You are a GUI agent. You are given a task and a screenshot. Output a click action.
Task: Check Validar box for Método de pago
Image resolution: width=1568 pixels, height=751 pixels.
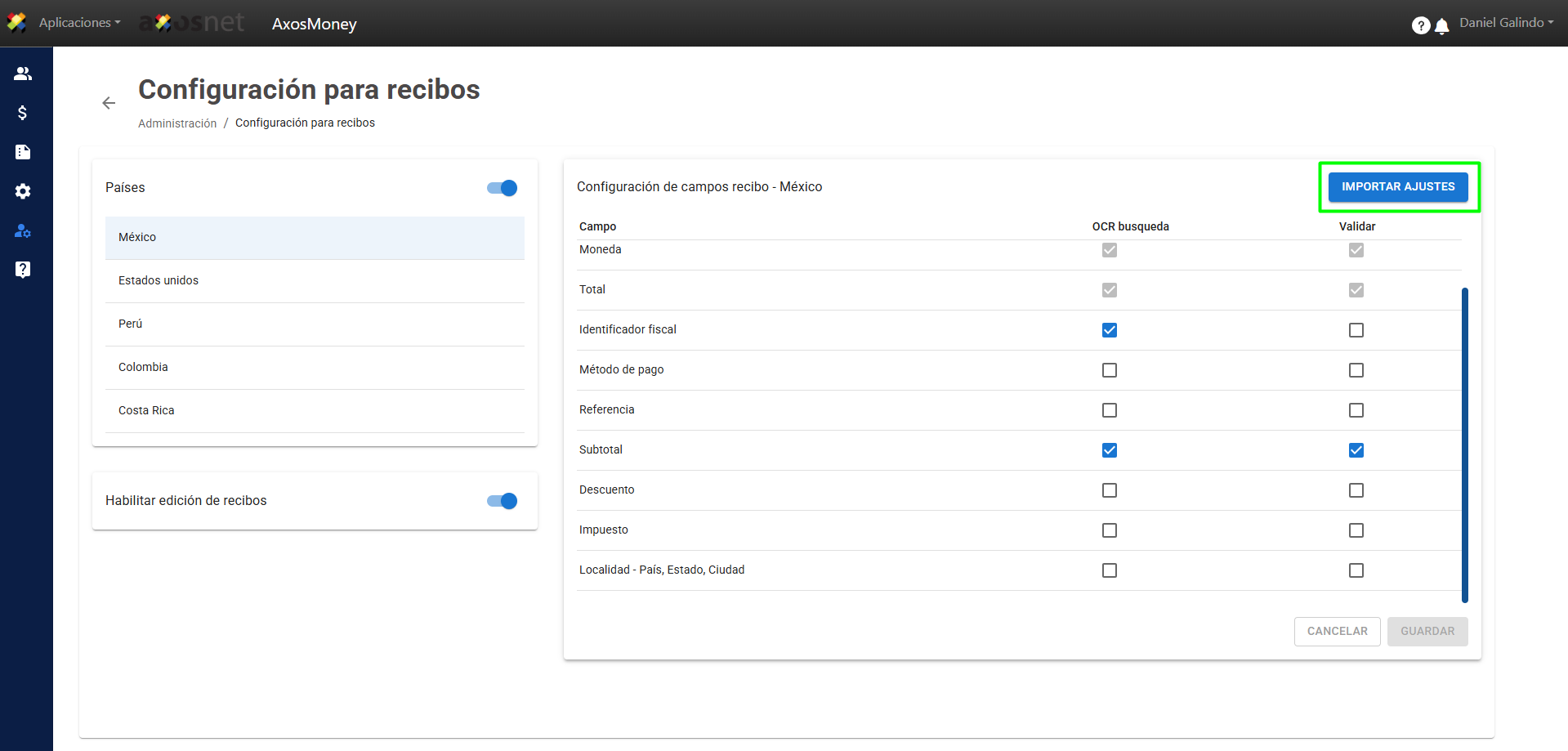click(1356, 370)
